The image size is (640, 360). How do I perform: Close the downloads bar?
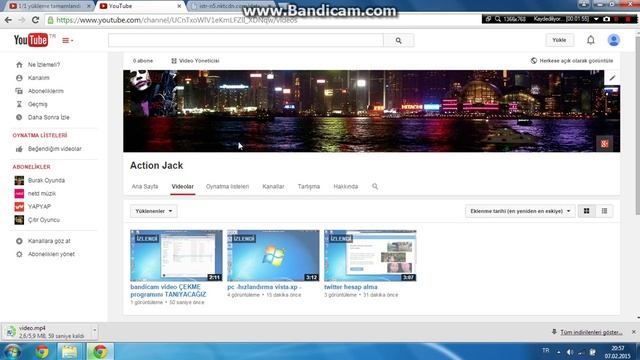point(633,332)
